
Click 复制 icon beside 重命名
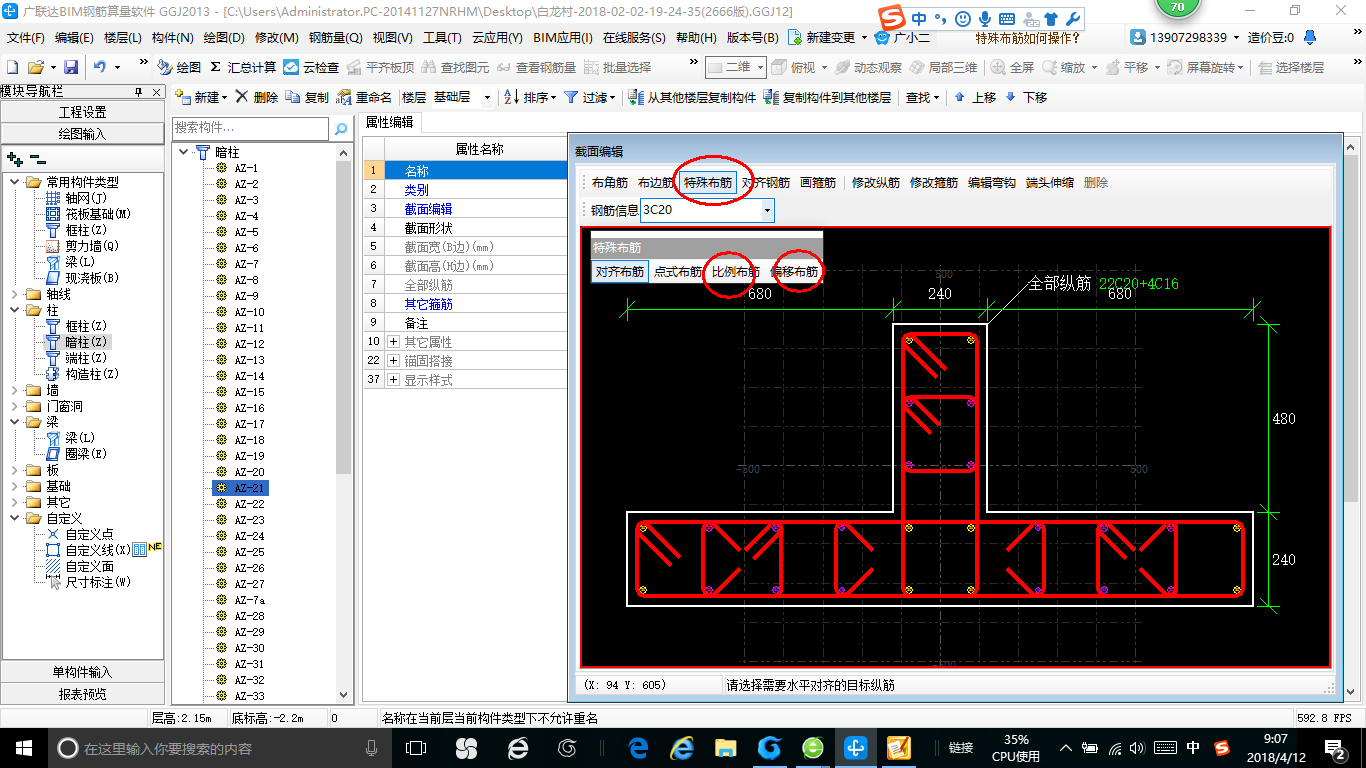click(307, 97)
